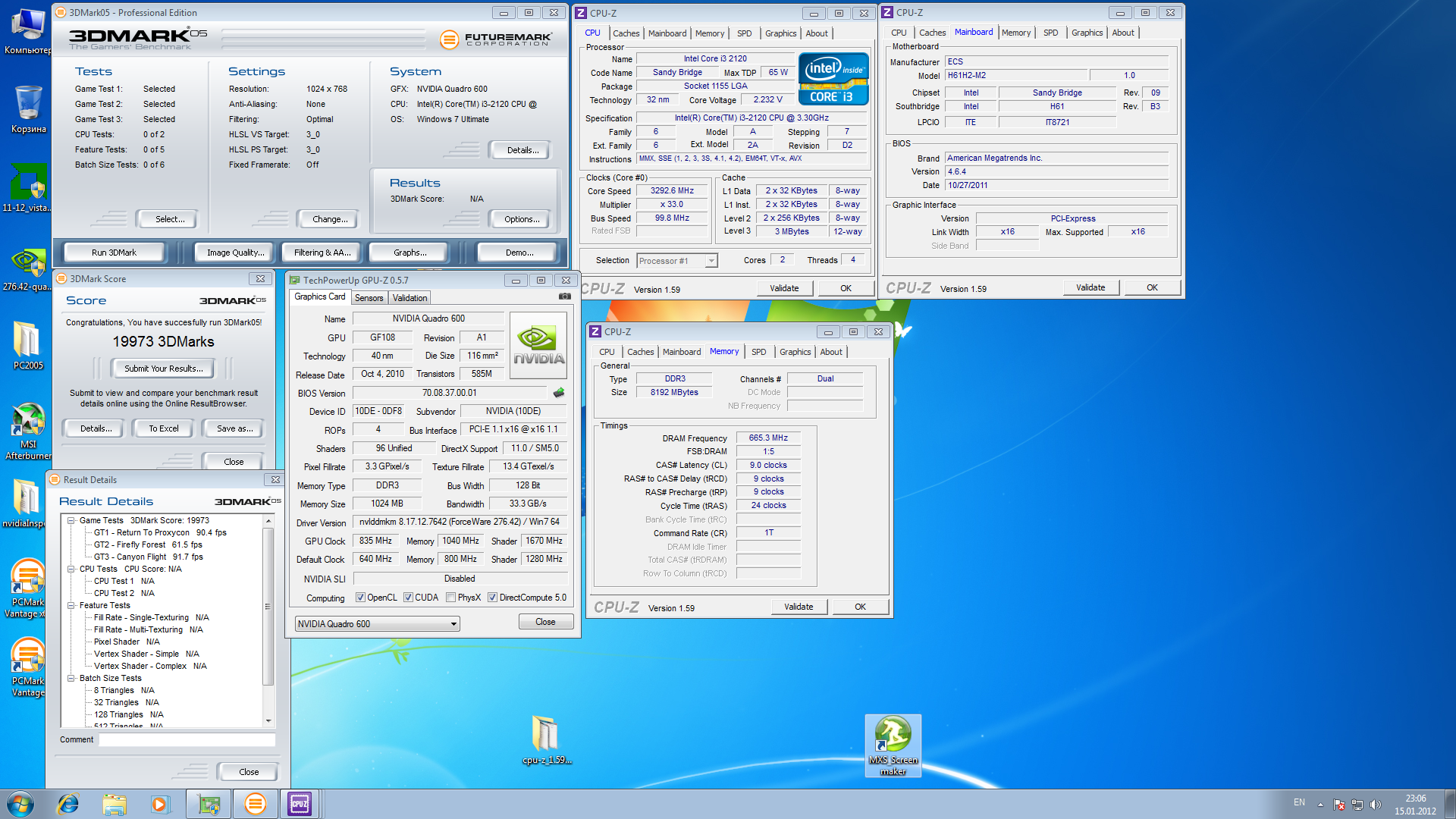Open the 276.42 NVIDIA driver icon
Image resolution: width=1456 pixels, height=819 pixels.
(28, 270)
